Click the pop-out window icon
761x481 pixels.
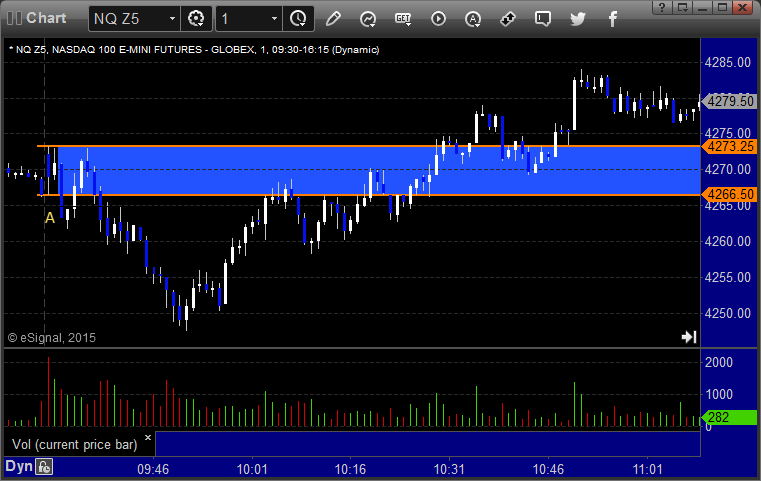[683, 7]
